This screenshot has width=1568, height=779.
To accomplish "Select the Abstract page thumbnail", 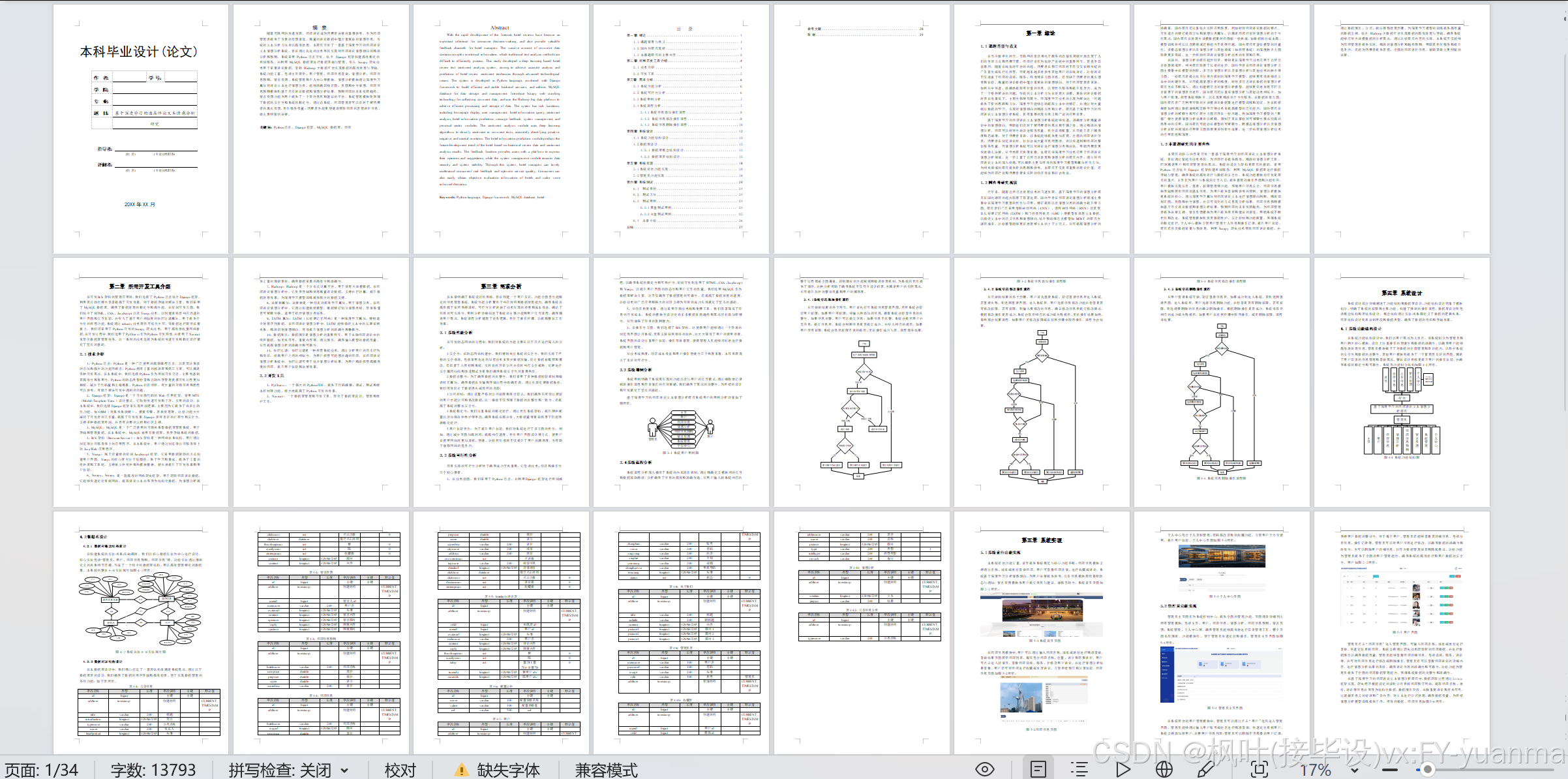I will pos(500,129).
